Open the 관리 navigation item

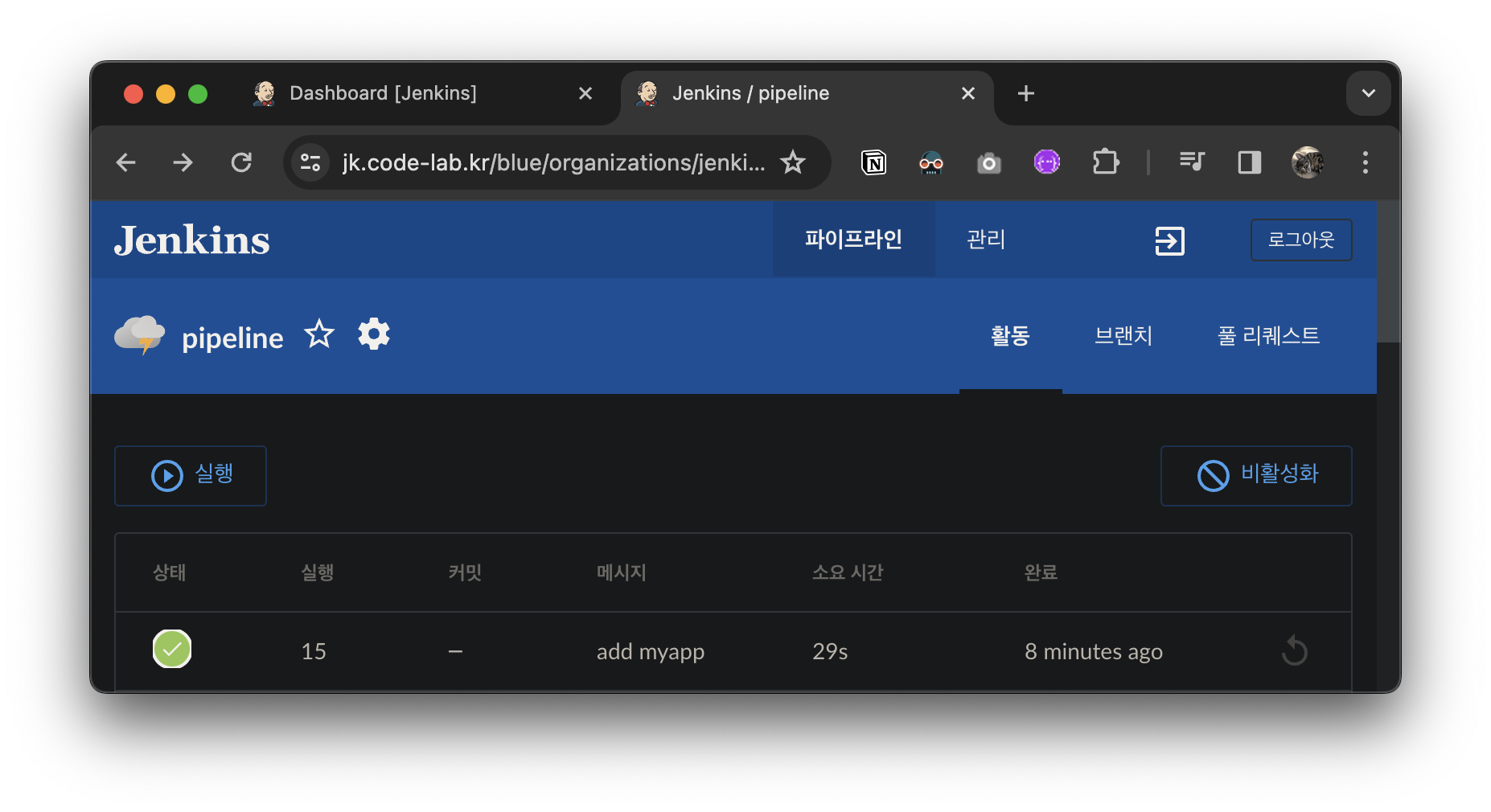click(x=986, y=240)
